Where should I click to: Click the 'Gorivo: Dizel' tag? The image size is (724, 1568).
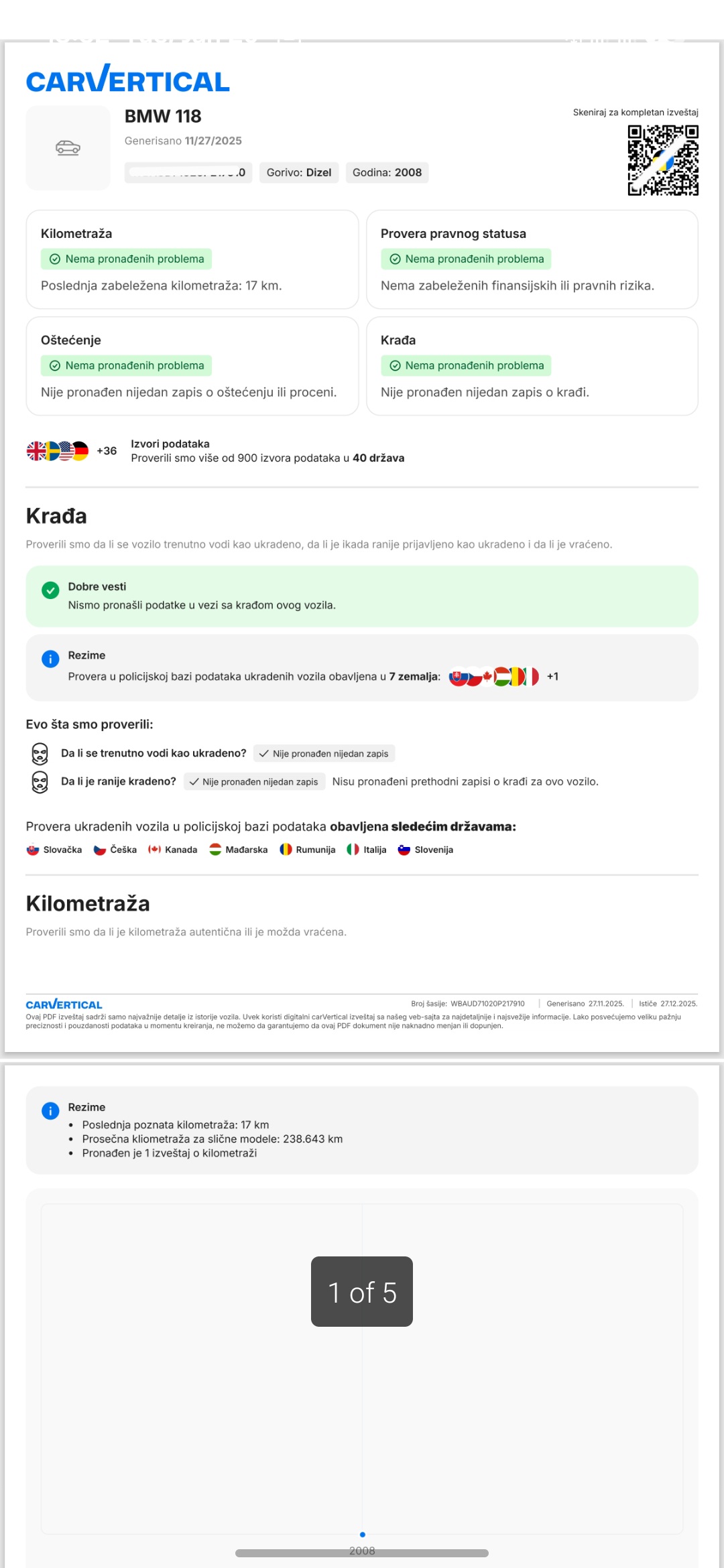[x=299, y=173]
